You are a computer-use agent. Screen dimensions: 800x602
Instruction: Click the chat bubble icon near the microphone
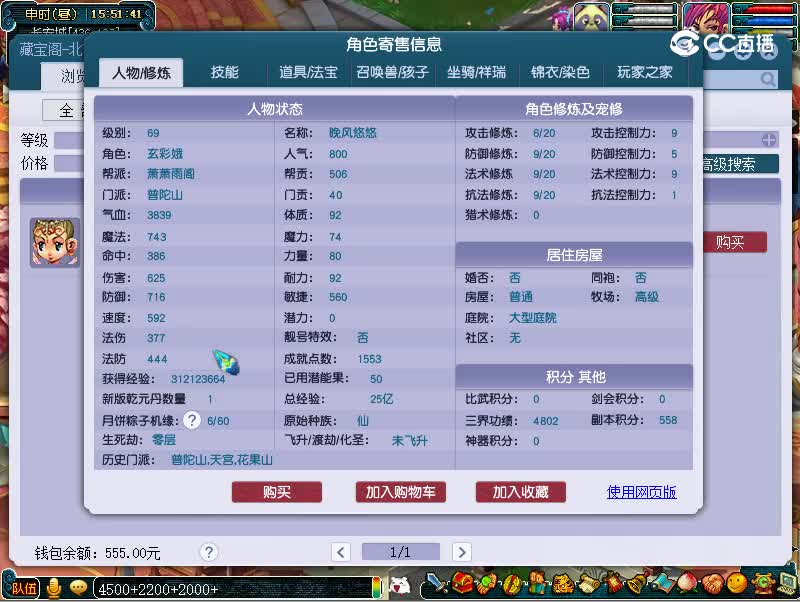[x=78, y=588]
